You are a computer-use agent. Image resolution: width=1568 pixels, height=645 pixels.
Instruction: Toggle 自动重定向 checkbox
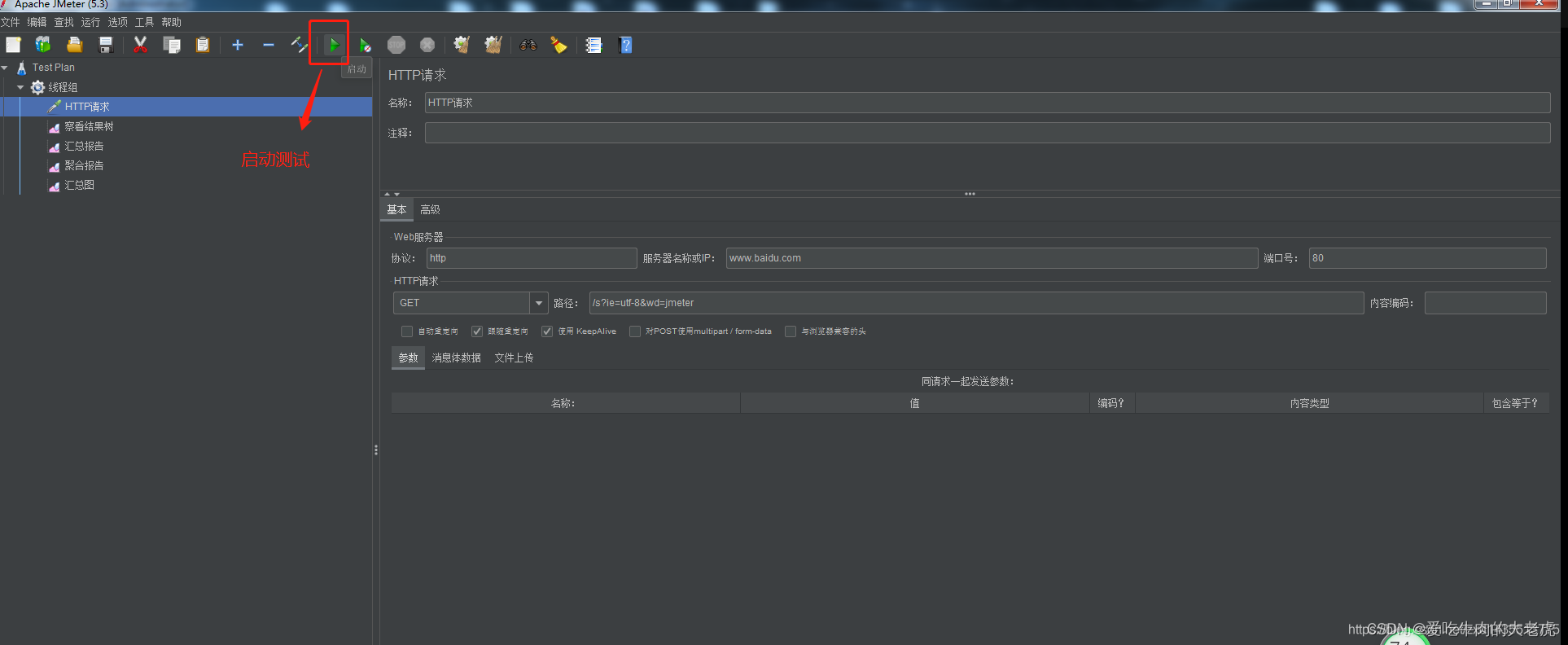pos(407,331)
